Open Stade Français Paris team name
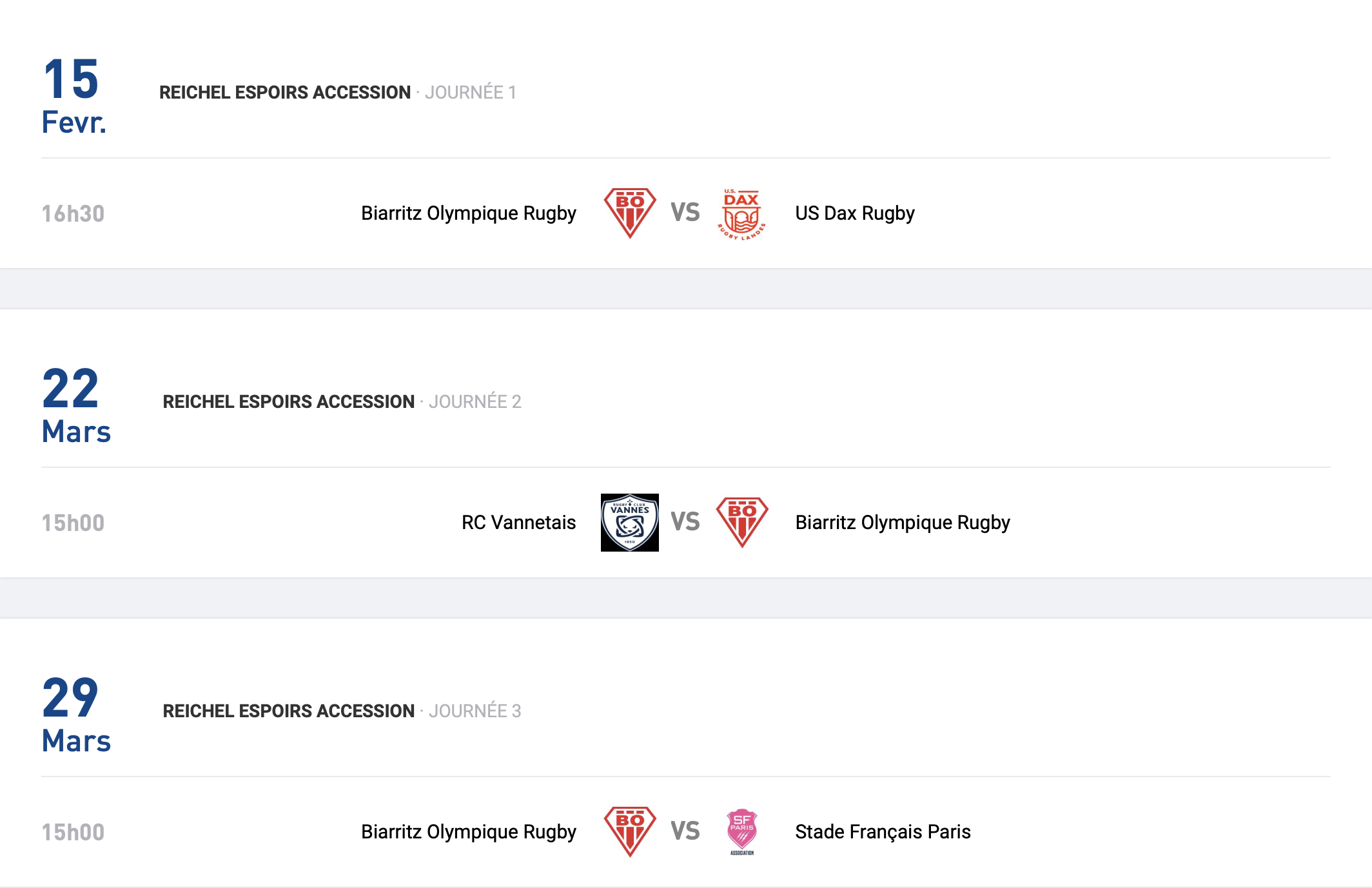 [883, 832]
